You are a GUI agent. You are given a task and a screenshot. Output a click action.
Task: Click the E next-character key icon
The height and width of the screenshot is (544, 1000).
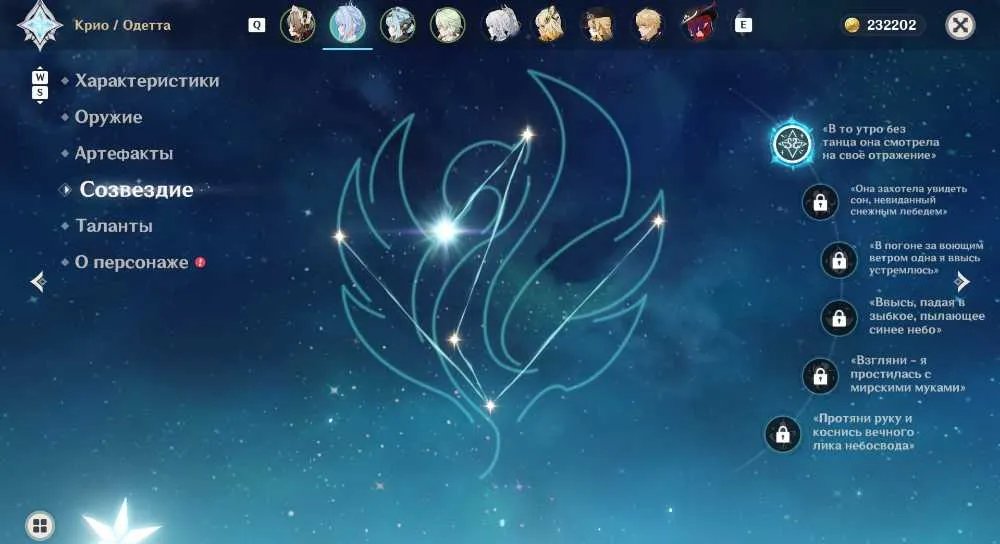[743, 25]
